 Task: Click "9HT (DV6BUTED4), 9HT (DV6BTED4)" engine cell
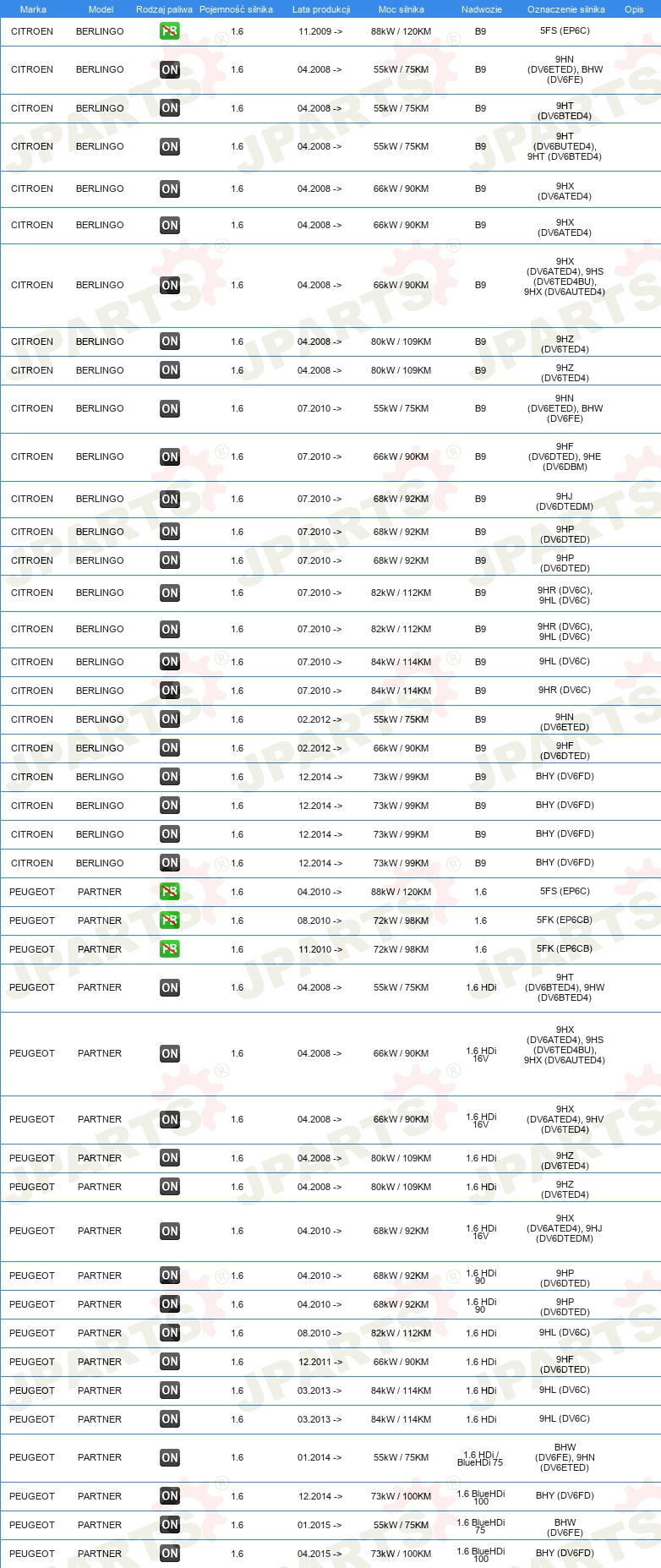tap(565, 146)
